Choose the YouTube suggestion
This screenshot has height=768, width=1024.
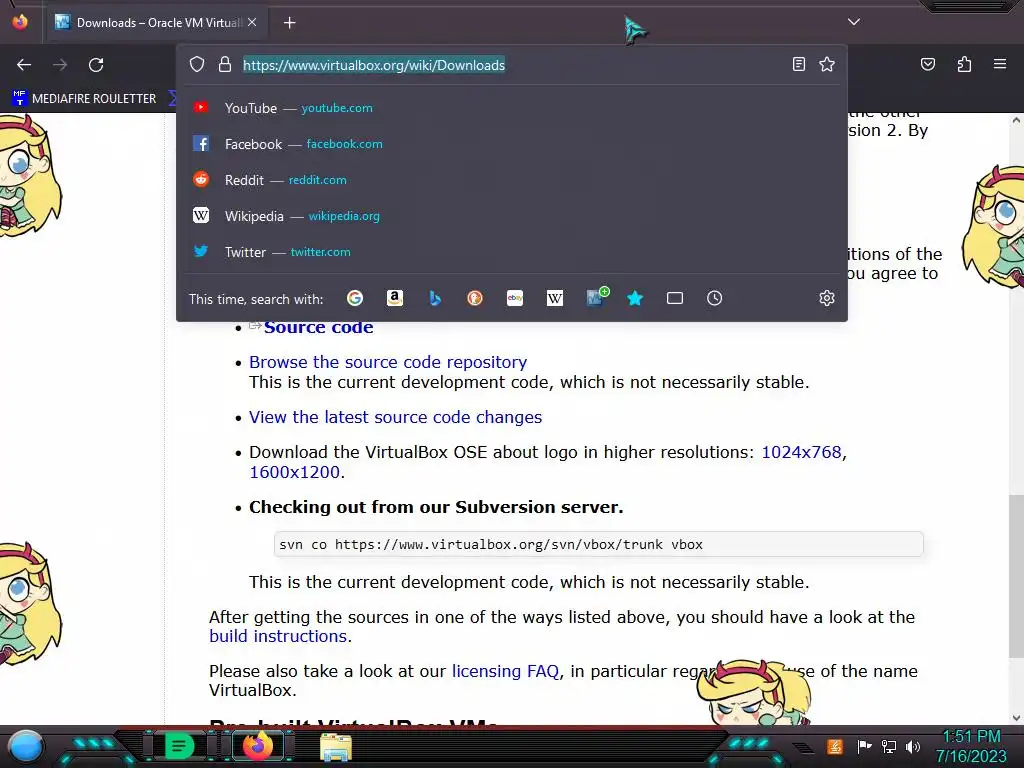[x=511, y=108]
